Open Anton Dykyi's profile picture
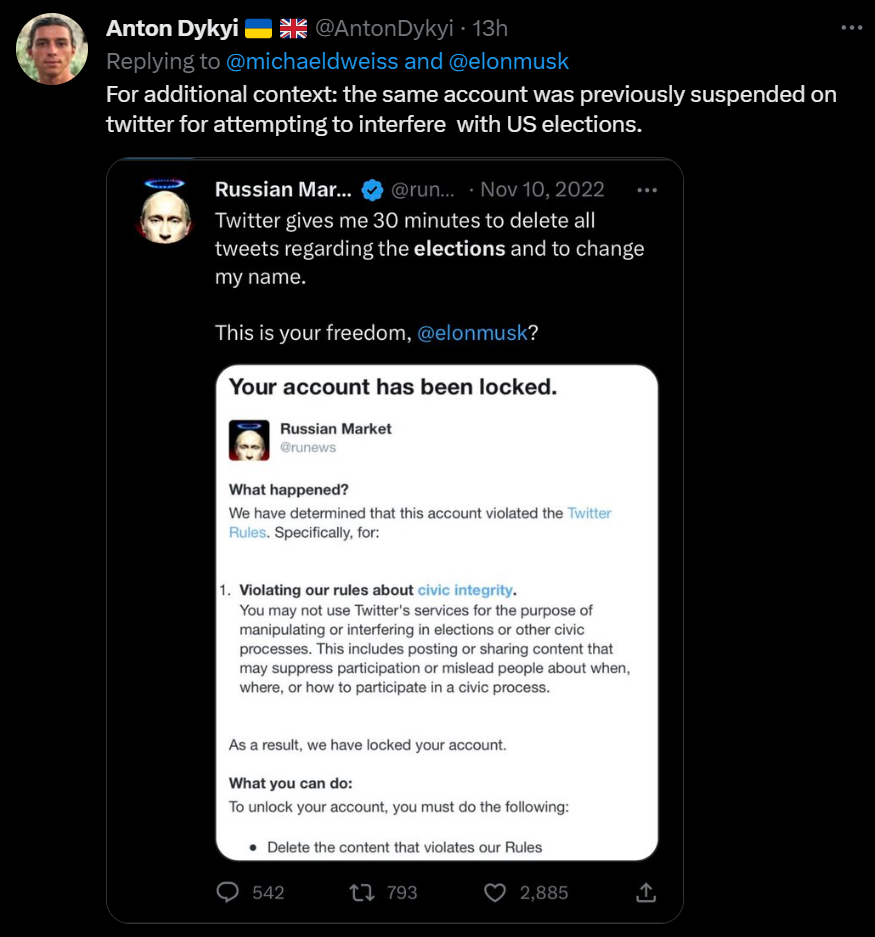This screenshot has width=875, height=937. point(52,49)
